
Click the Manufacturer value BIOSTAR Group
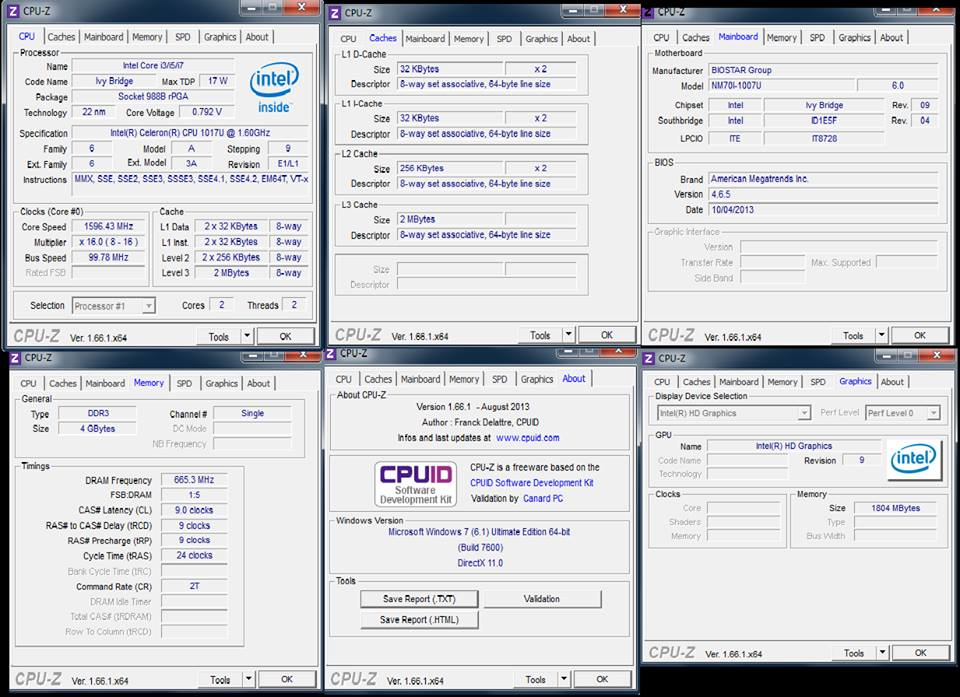(823, 70)
